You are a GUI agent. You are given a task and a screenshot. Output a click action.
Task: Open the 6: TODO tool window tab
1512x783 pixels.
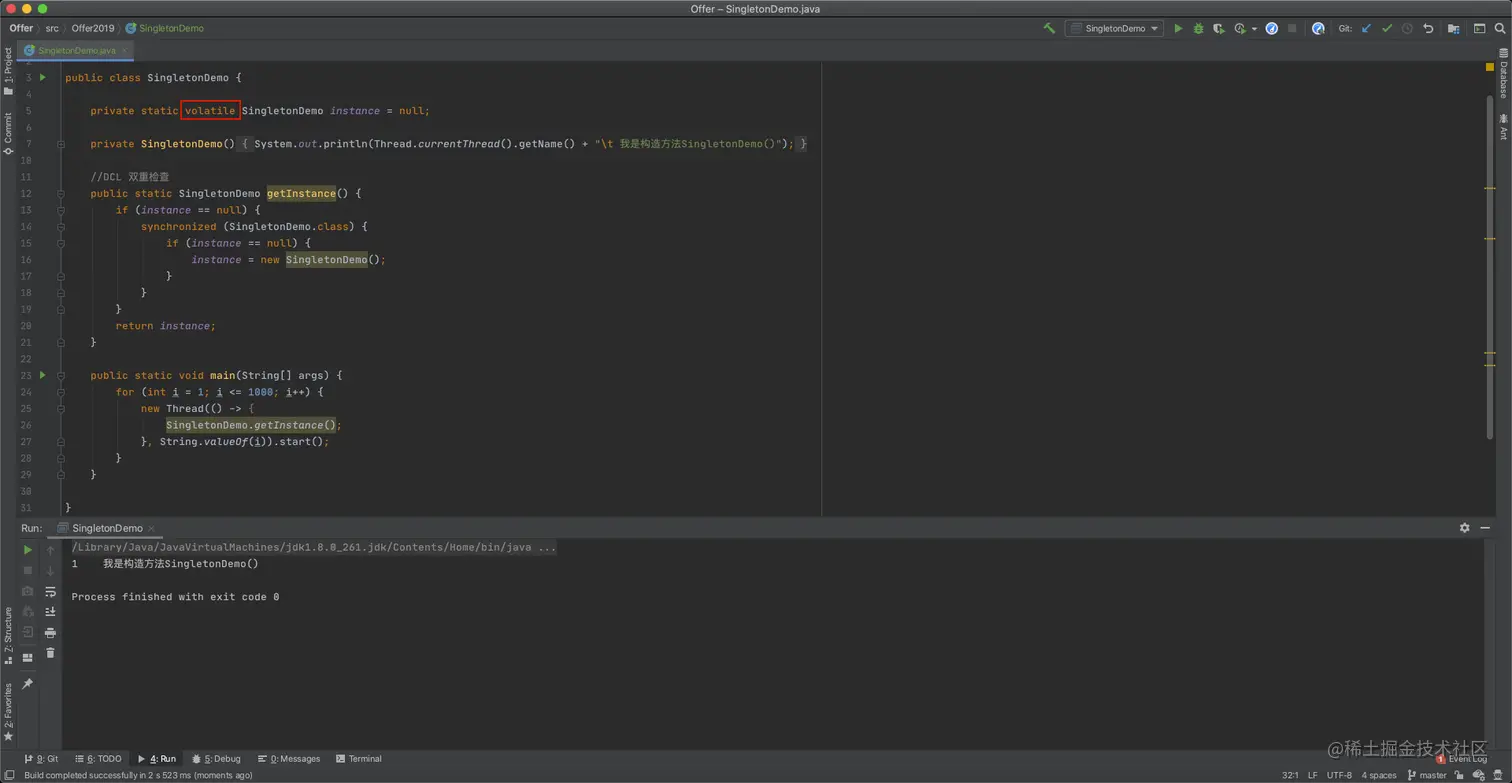(98, 759)
